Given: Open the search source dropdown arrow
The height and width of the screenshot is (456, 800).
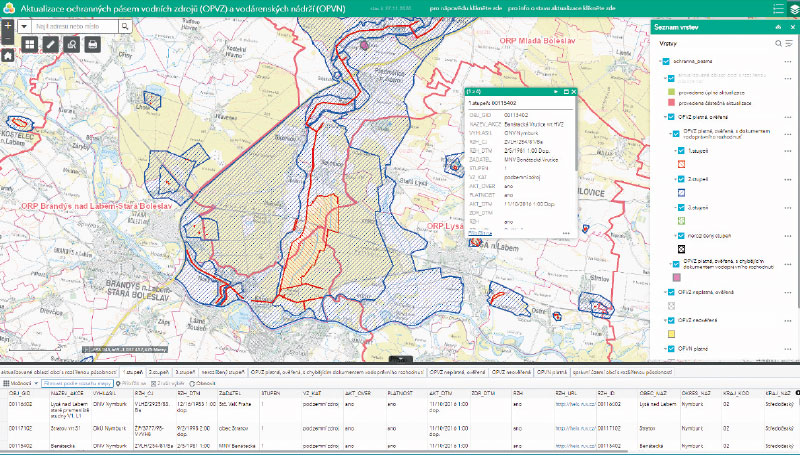Looking at the screenshot, I should 24,26.
